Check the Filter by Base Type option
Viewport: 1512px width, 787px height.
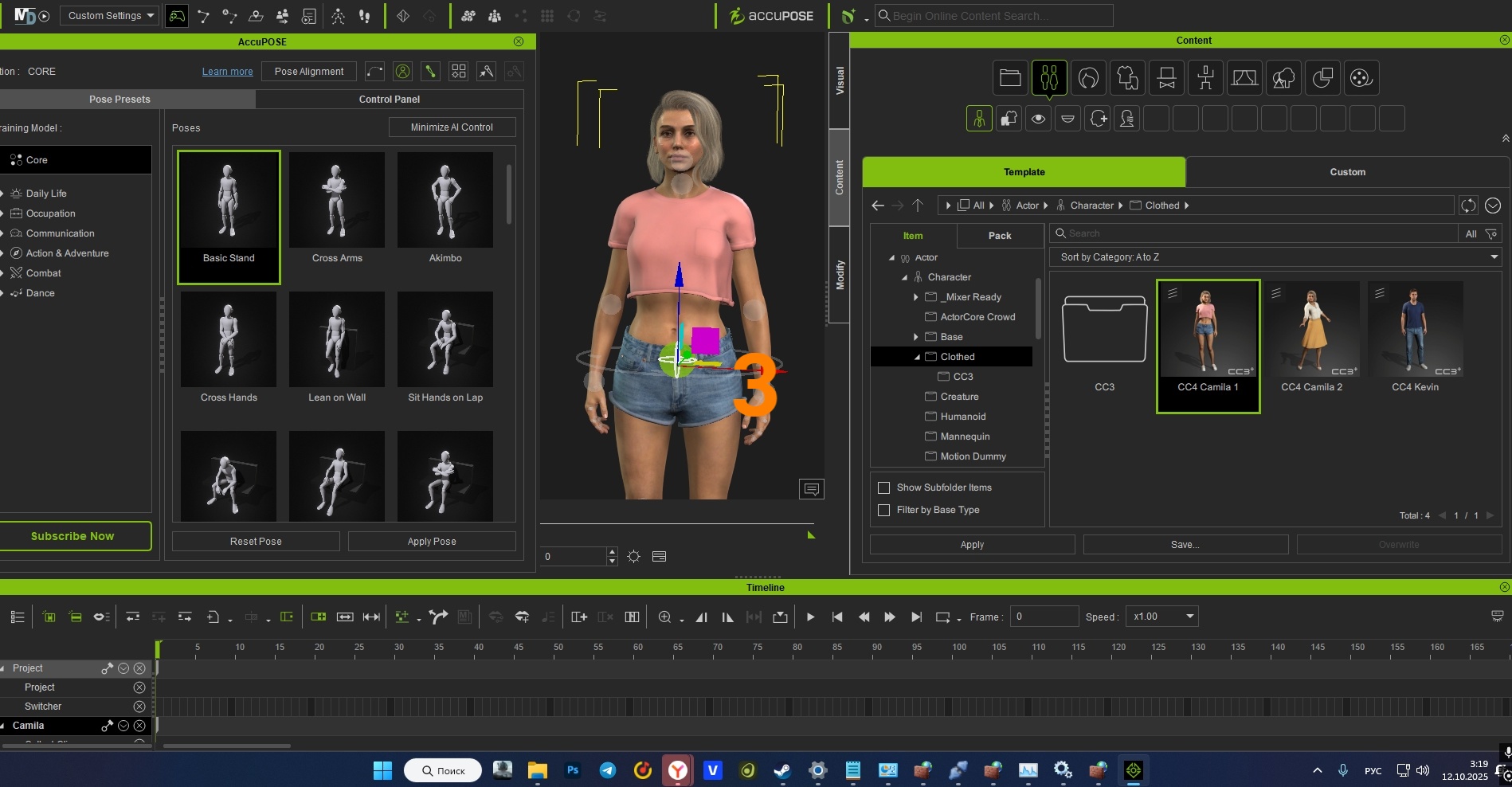pos(883,510)
